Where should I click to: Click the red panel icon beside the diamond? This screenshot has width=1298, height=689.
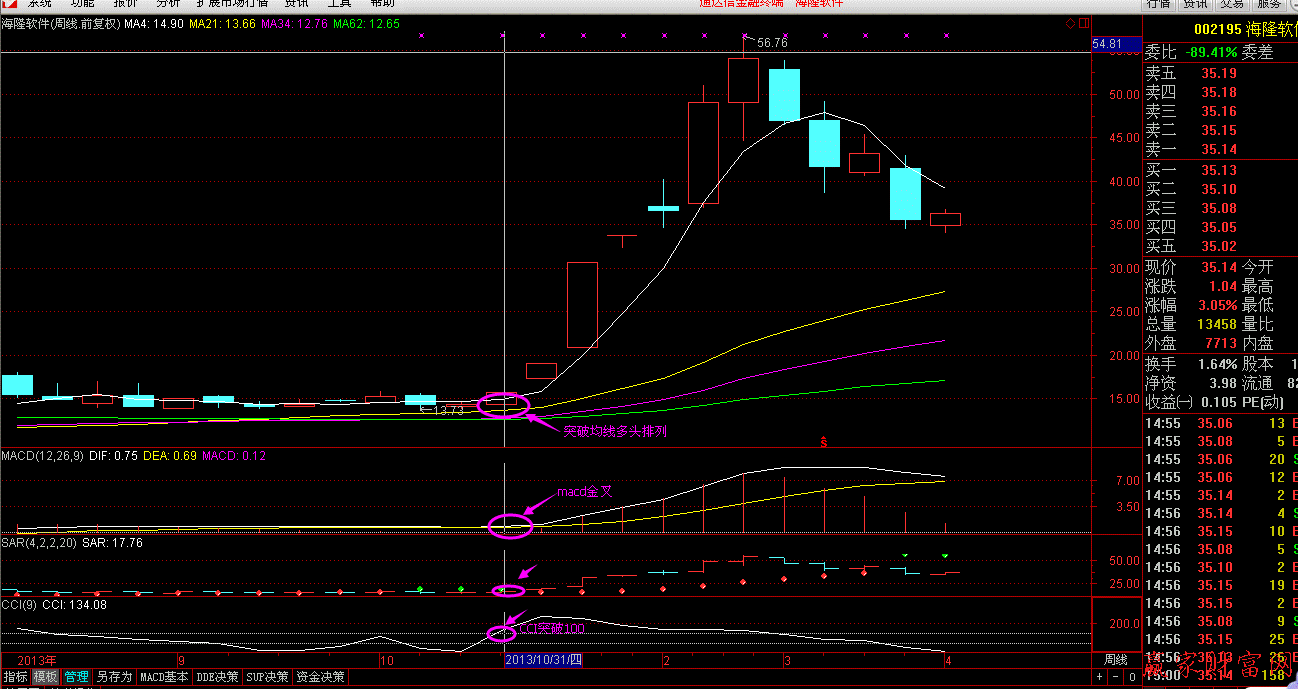[1083, 23]
